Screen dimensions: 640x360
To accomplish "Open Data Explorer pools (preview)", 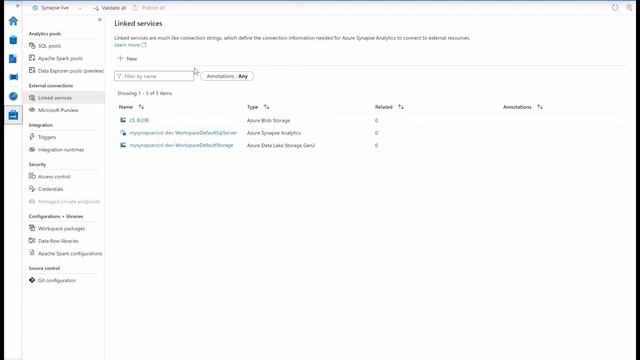I will coord(71,71).
